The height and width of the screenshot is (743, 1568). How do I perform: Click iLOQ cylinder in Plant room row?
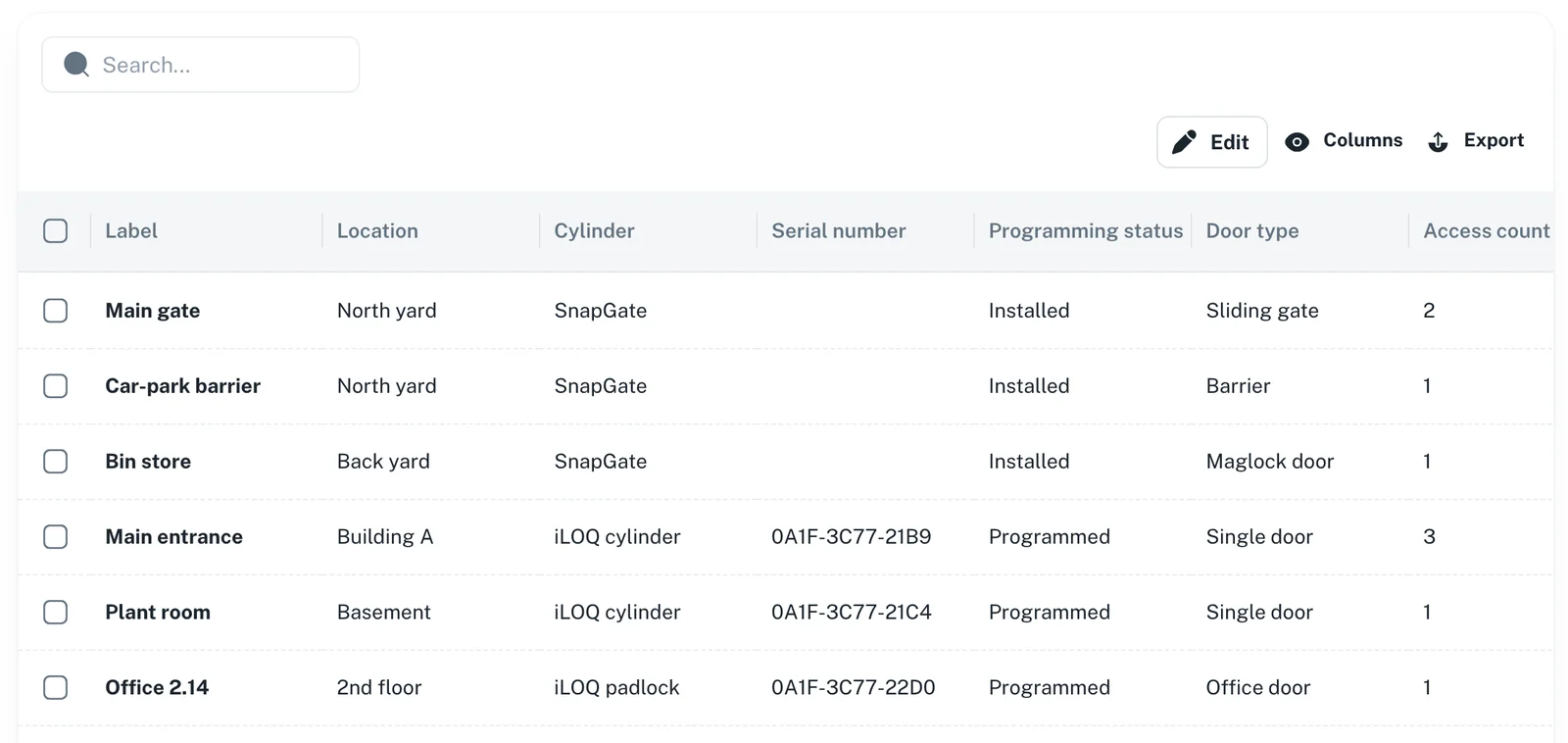[x=617, y=613]
